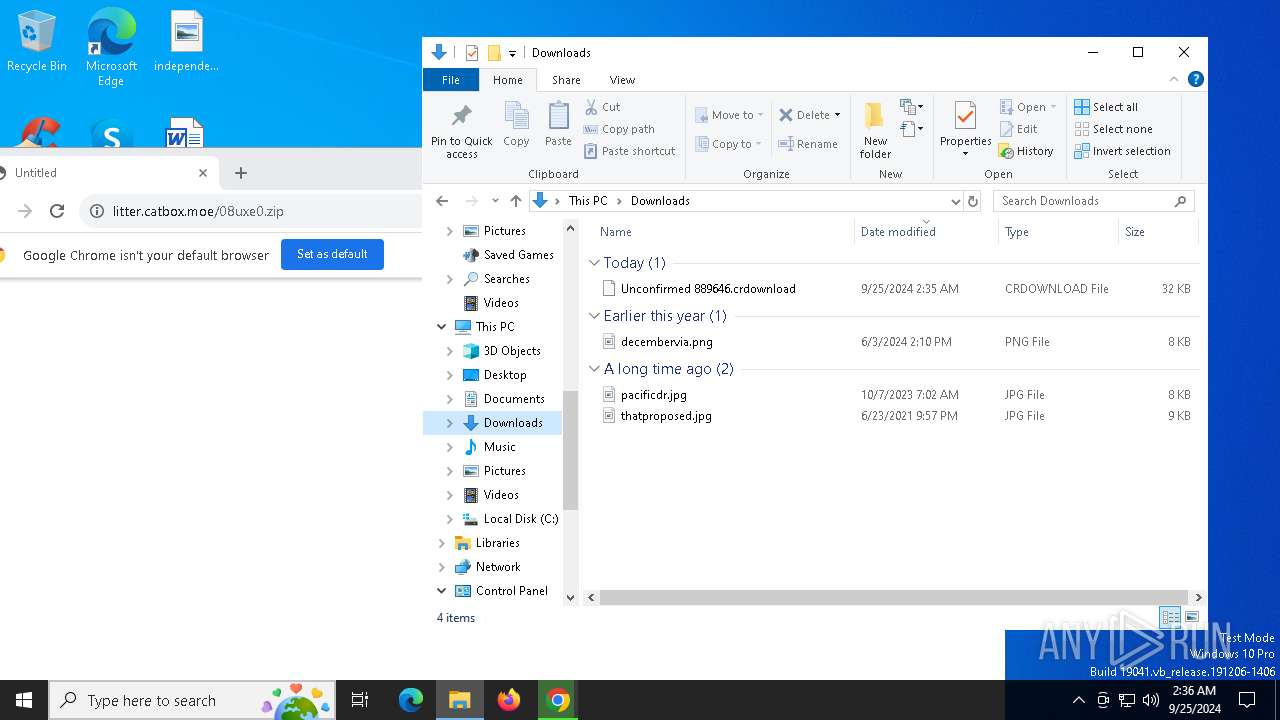Minimize the ribbon with chevron

[1174, 80]
